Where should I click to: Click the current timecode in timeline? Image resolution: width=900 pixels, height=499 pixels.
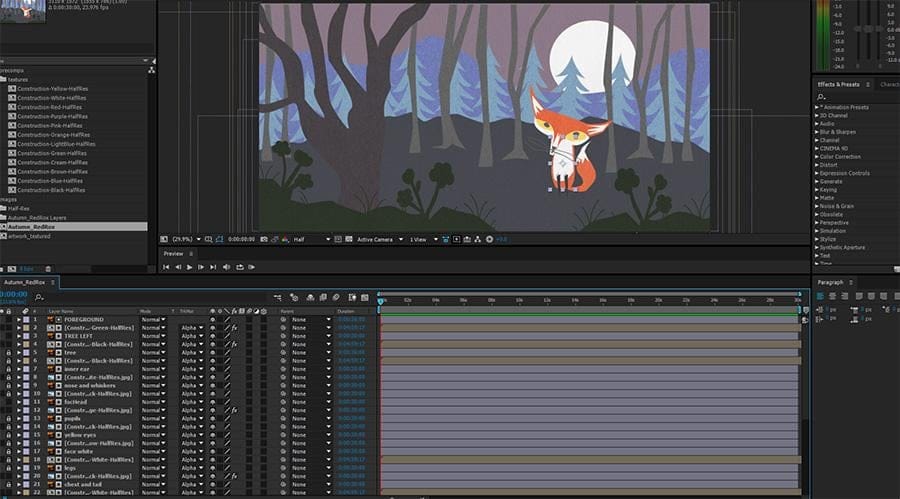click(14, 294)
